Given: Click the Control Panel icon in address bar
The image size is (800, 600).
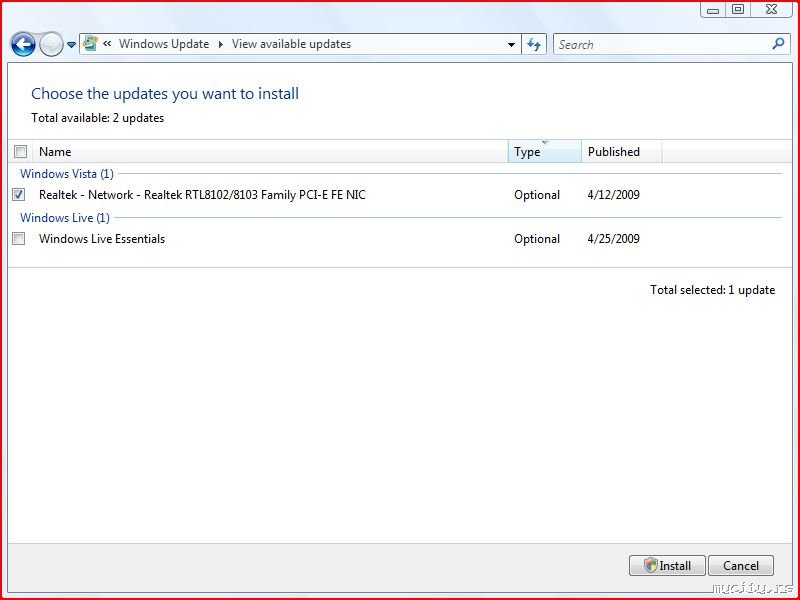Looking at the screenshot, I should tap(90, 44).
